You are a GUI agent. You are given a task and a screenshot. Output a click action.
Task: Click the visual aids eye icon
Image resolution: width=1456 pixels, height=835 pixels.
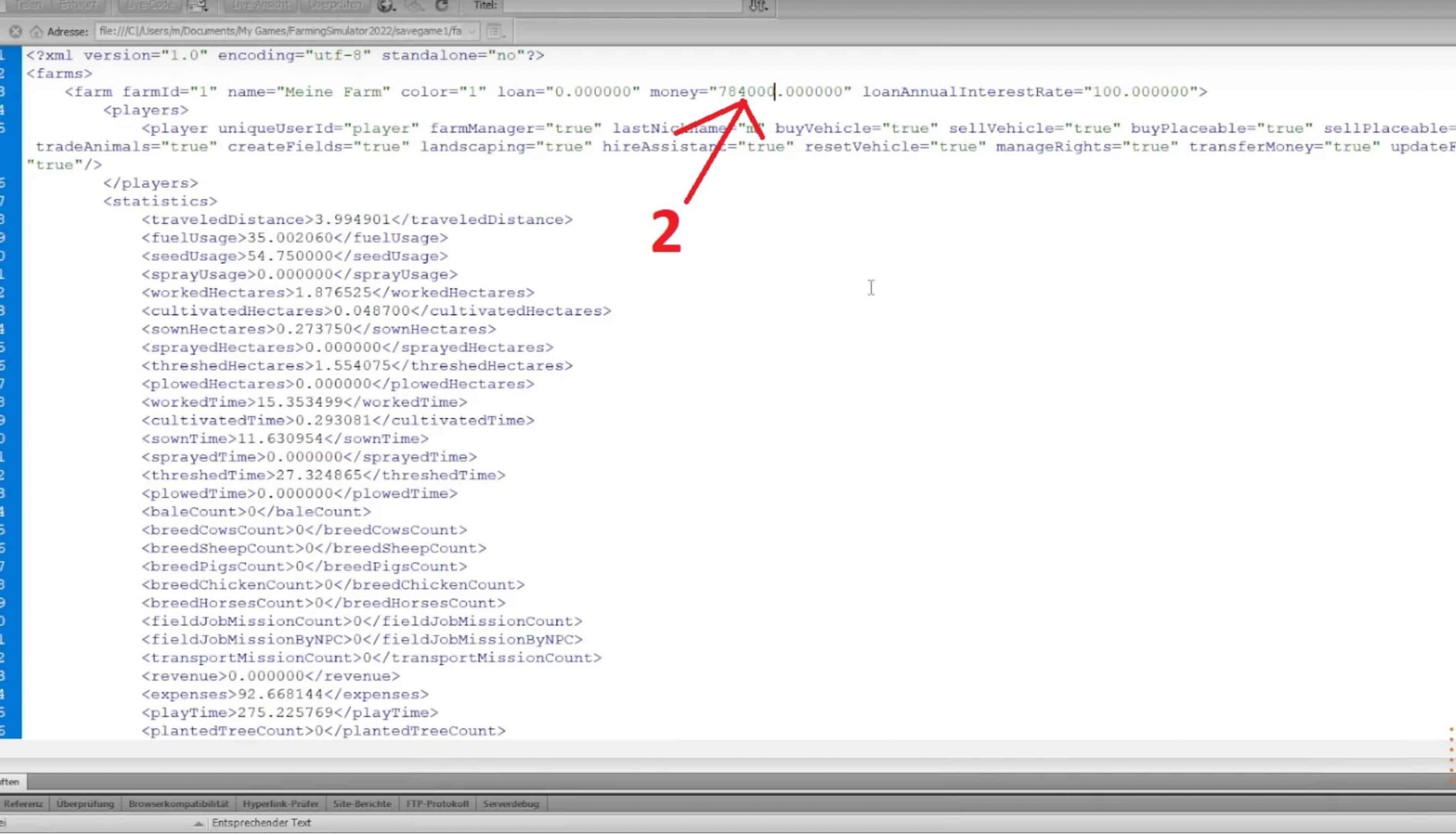pos(415,6)
